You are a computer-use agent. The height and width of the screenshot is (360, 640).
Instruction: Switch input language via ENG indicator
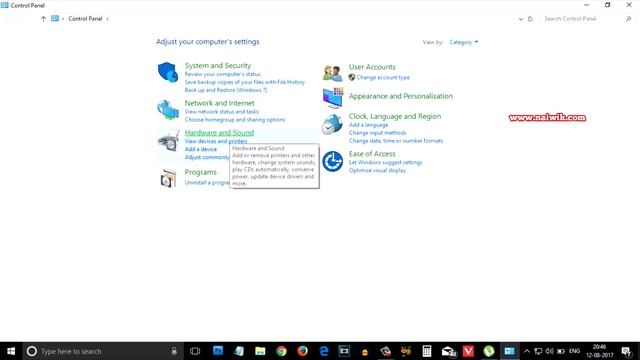click(x=574, y=351)
